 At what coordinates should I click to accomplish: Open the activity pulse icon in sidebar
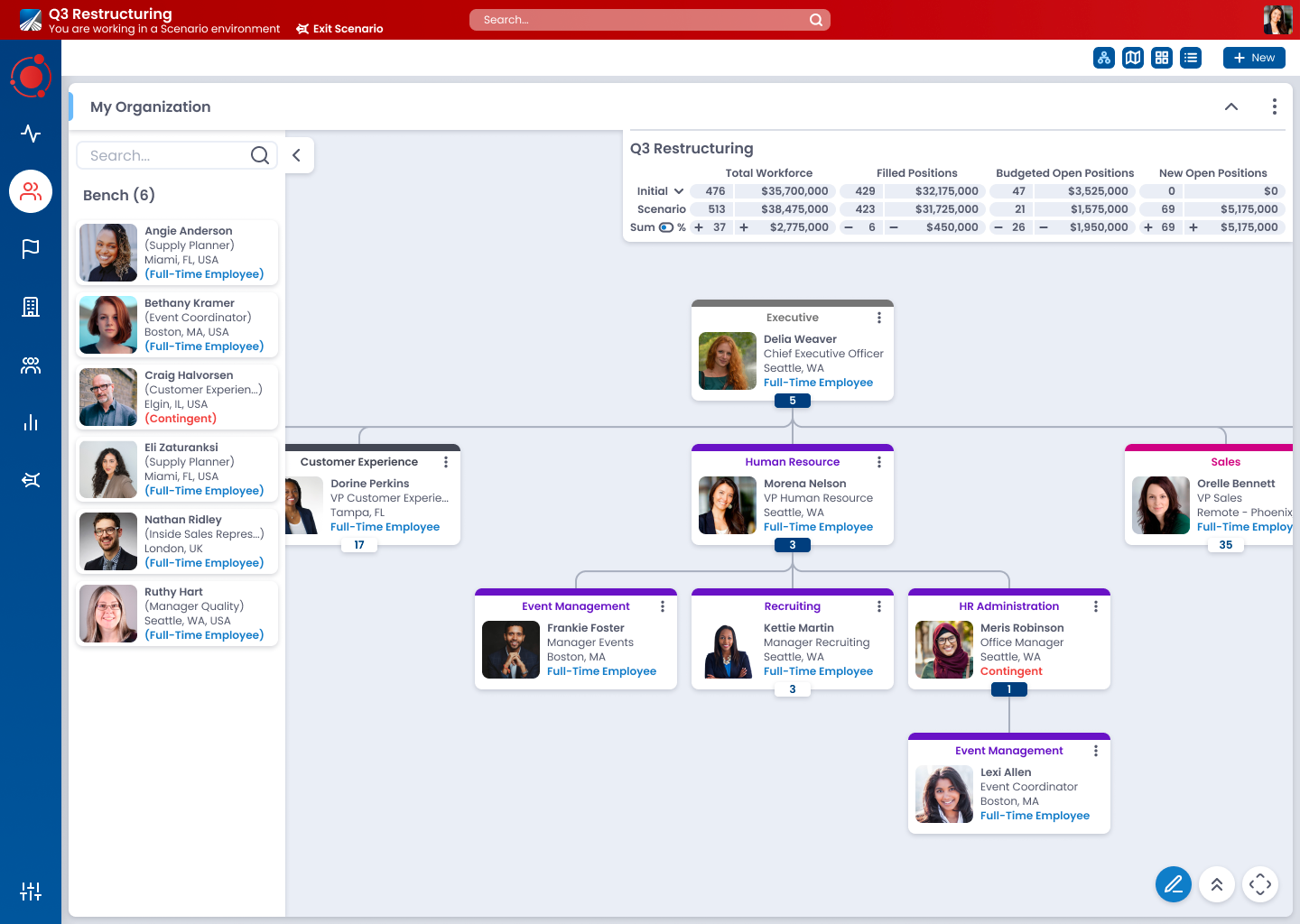(31, 134)
